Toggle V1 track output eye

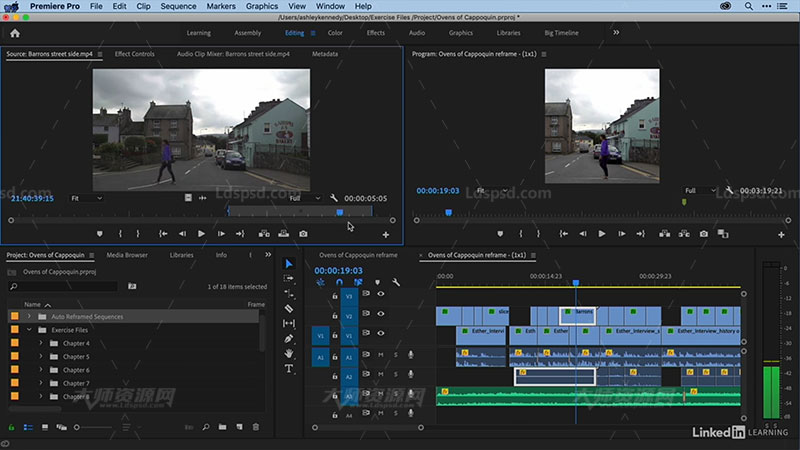[x=381, y=333]
